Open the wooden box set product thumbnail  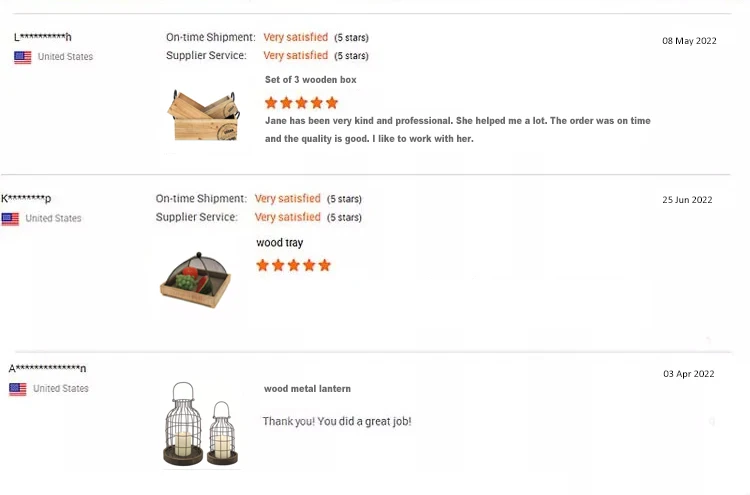pos(204,114)
